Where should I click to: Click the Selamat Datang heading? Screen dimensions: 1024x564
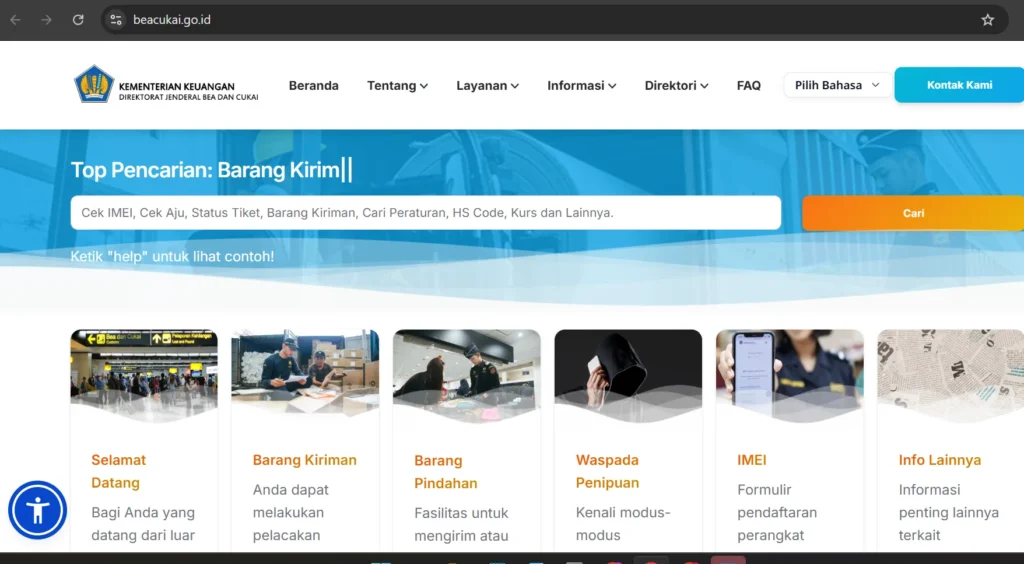[118, 471]
